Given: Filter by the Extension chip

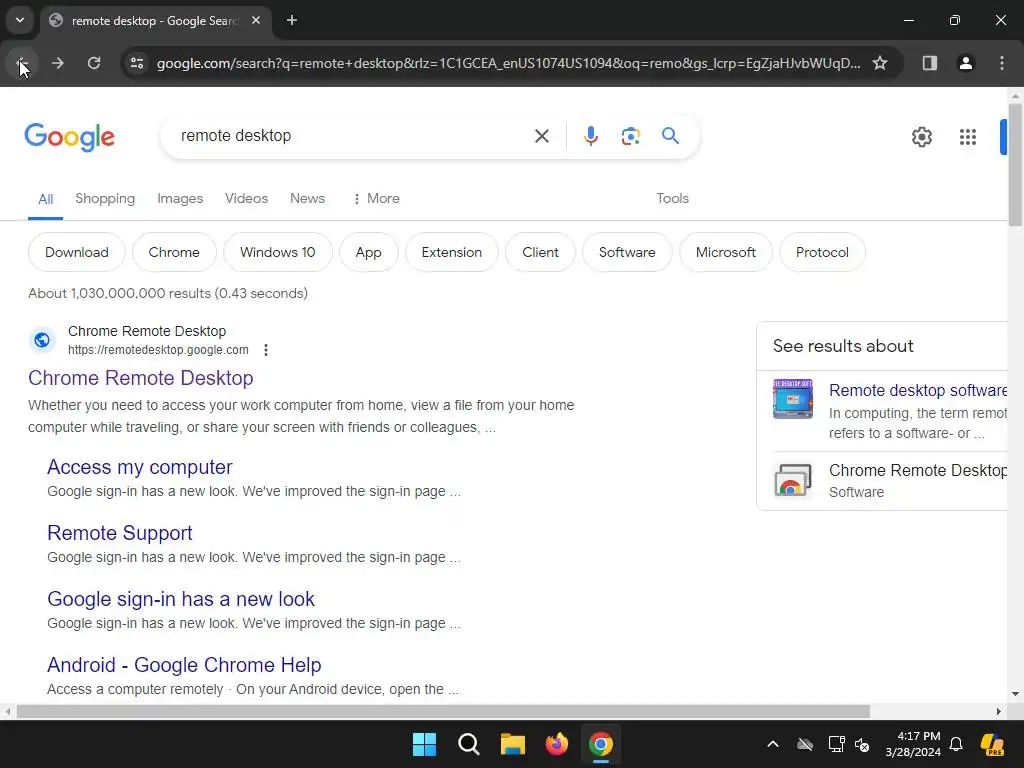Looking at the screenshot, I should click(x=452, y=252).
